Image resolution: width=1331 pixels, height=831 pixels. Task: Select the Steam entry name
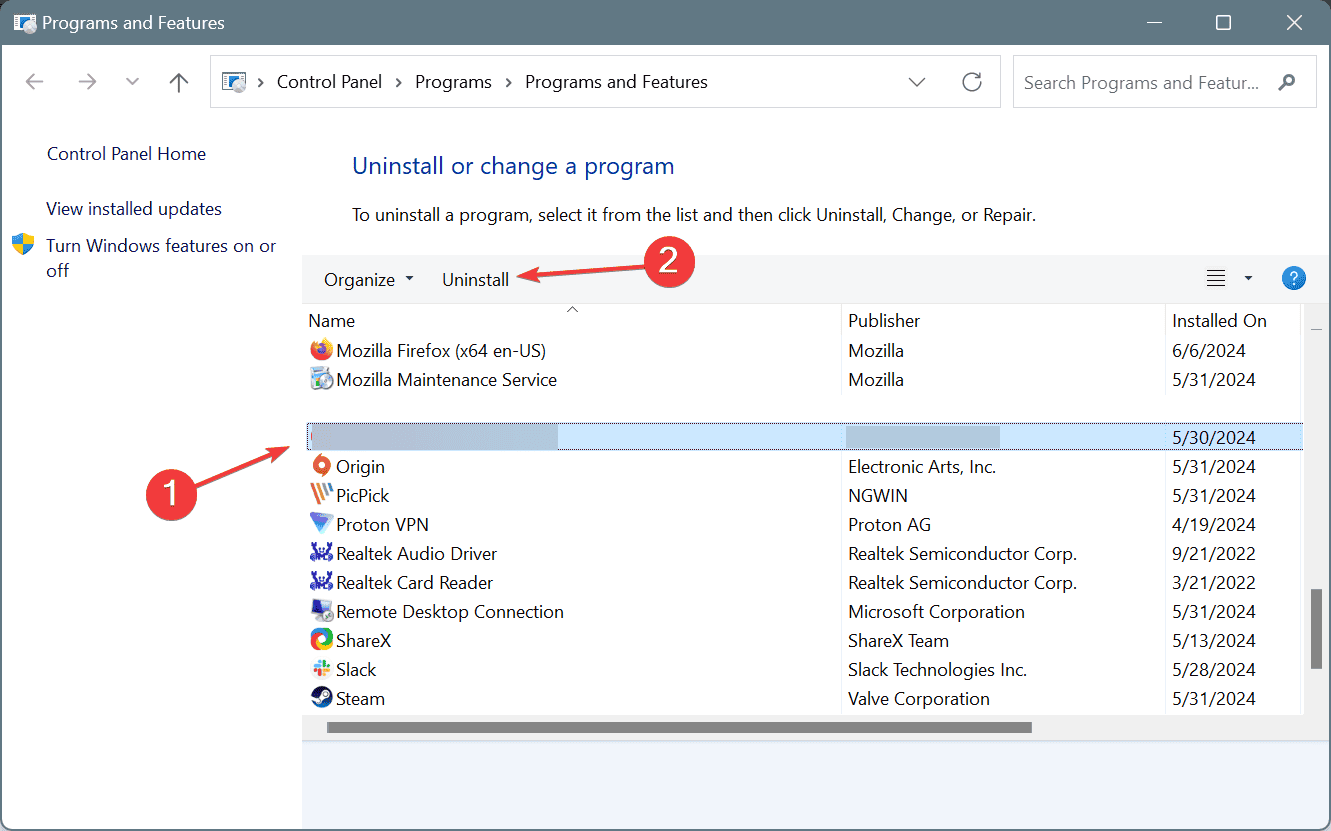click(360, 699)
